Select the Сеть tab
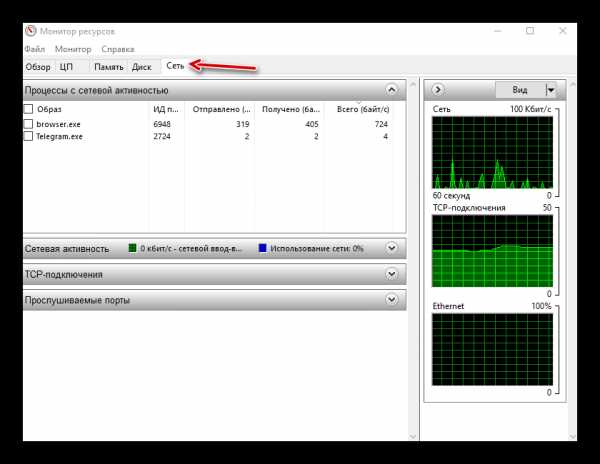 click(175, 66)
